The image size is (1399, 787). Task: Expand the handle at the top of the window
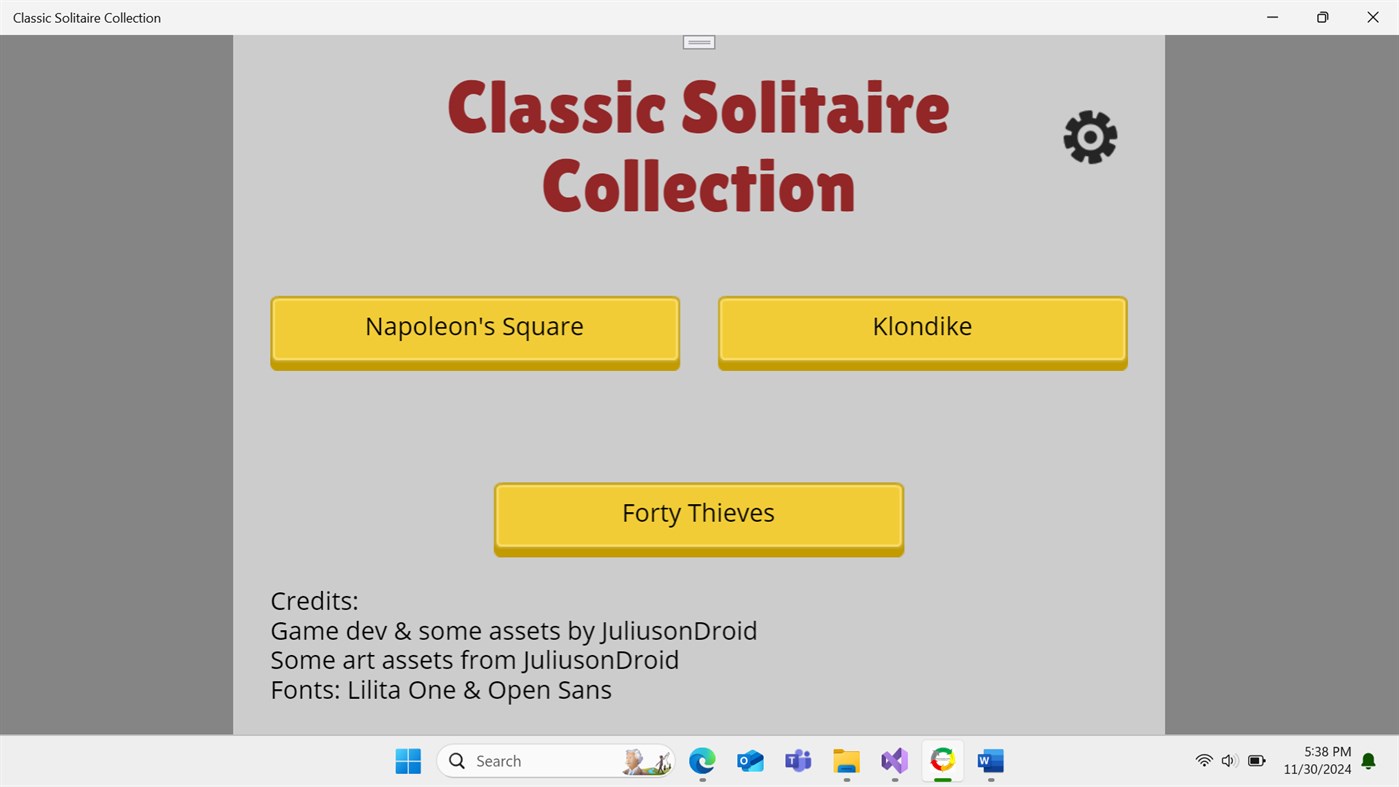pyautogui.click(x=698, y=41)
